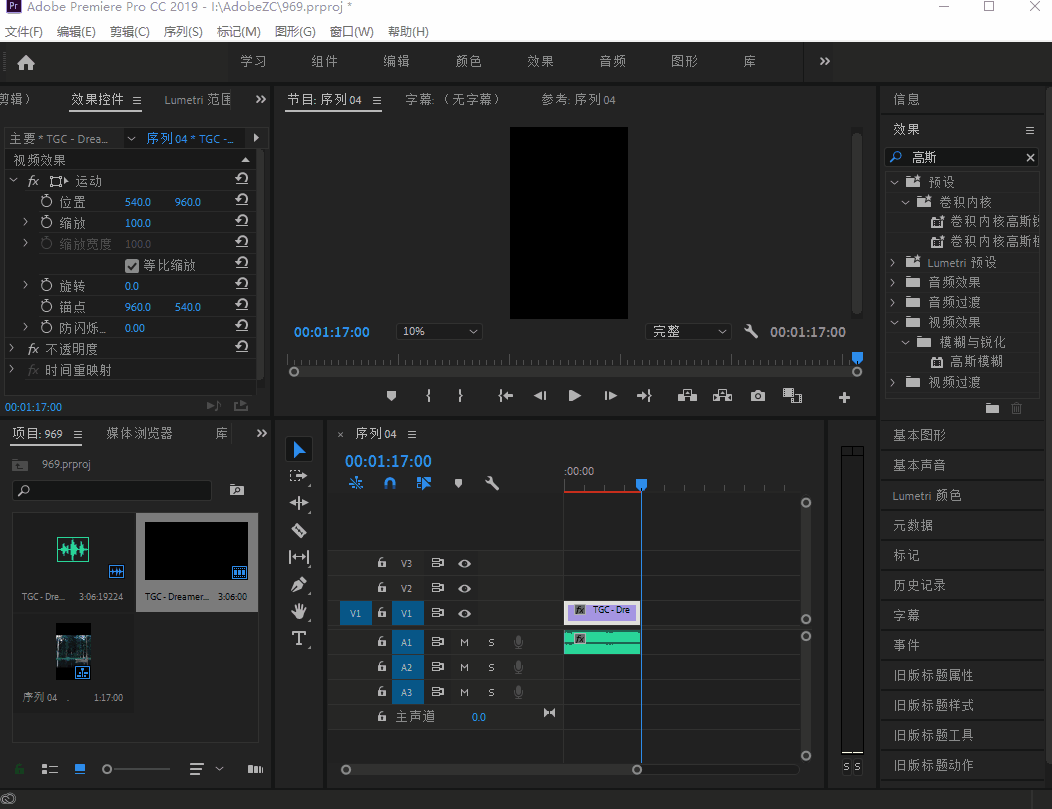Viewport: 1052px width, 809px height.
Task: Add a marker in Program monitor
Action: tap(392, 396)
